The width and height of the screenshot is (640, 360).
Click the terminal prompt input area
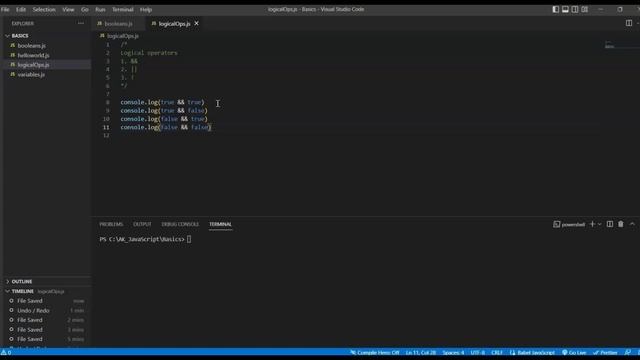point(189,239)
